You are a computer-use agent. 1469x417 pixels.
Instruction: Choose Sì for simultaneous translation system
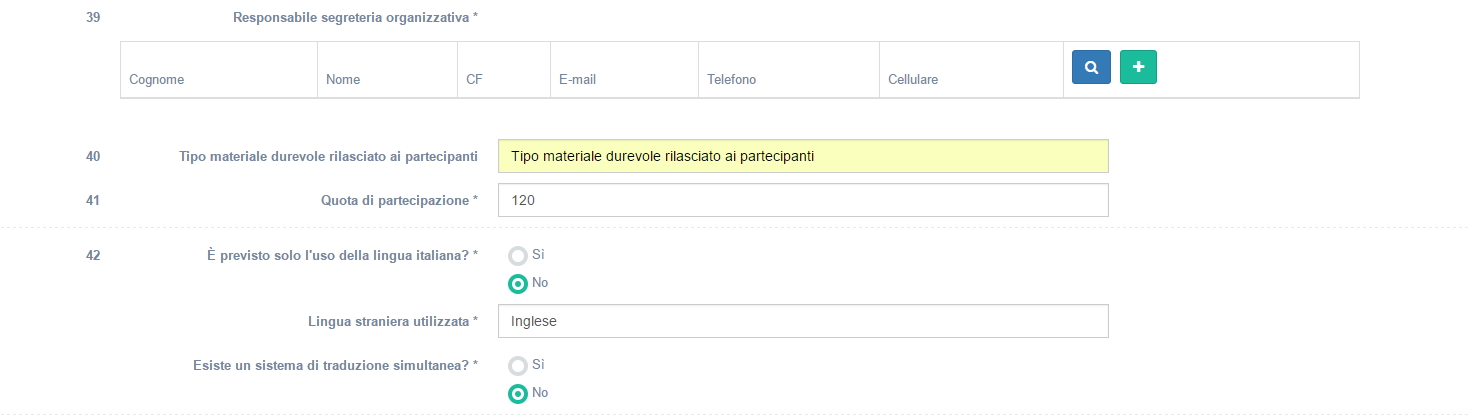point(518,366)
